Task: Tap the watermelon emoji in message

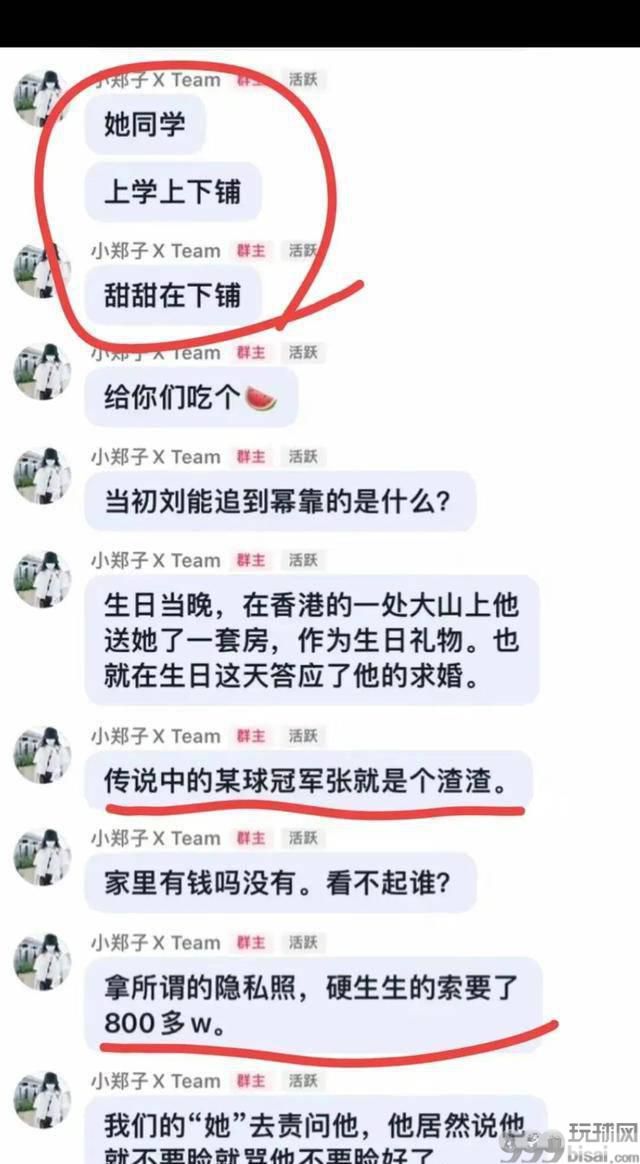Action: point(261,399)
